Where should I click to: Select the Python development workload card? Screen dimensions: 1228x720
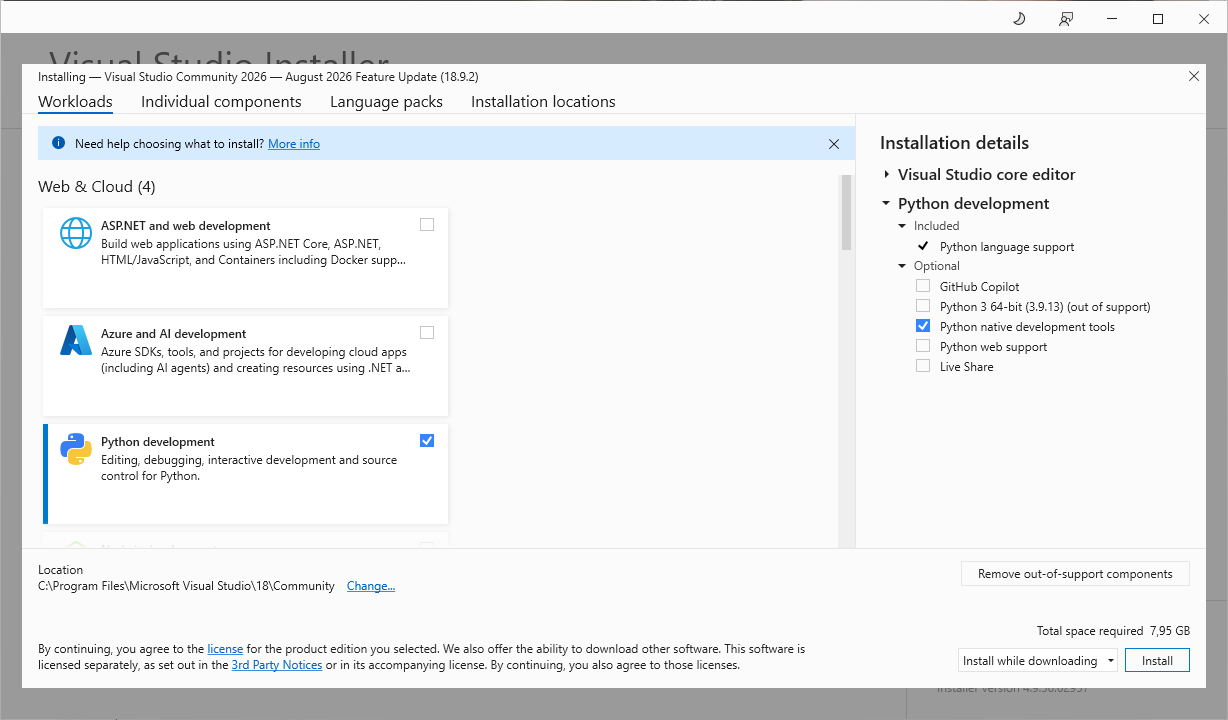246,474
